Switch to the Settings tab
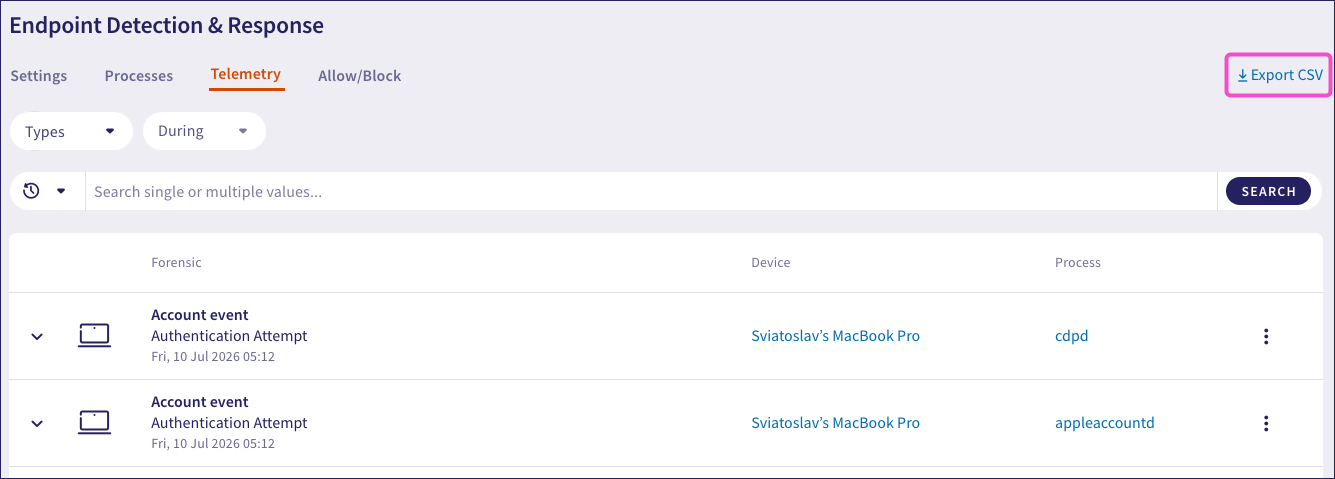 (39, 76)
